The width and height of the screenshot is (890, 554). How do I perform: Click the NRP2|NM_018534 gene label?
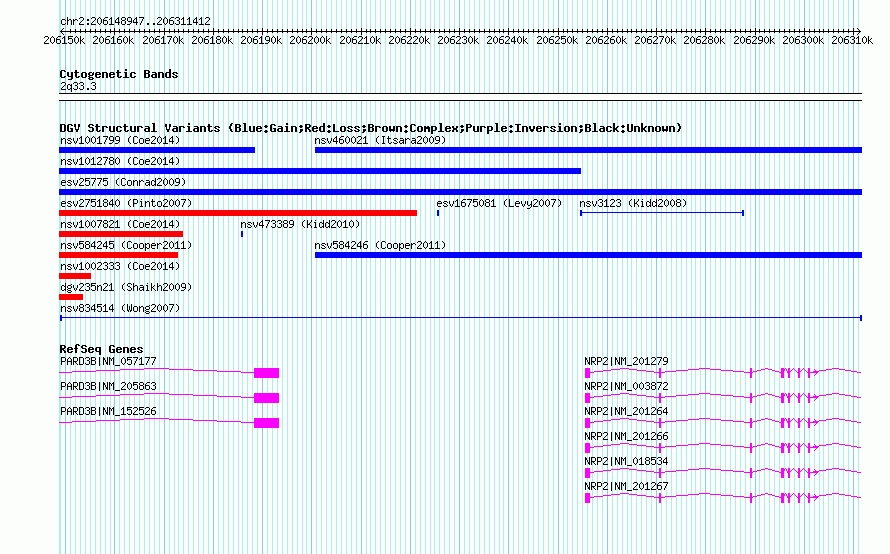pos(626,461)
